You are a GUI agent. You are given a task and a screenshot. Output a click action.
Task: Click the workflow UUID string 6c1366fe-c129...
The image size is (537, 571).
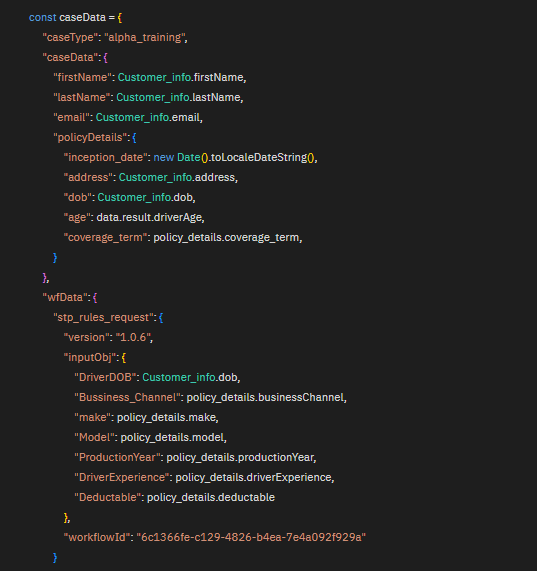click(251, 537)
